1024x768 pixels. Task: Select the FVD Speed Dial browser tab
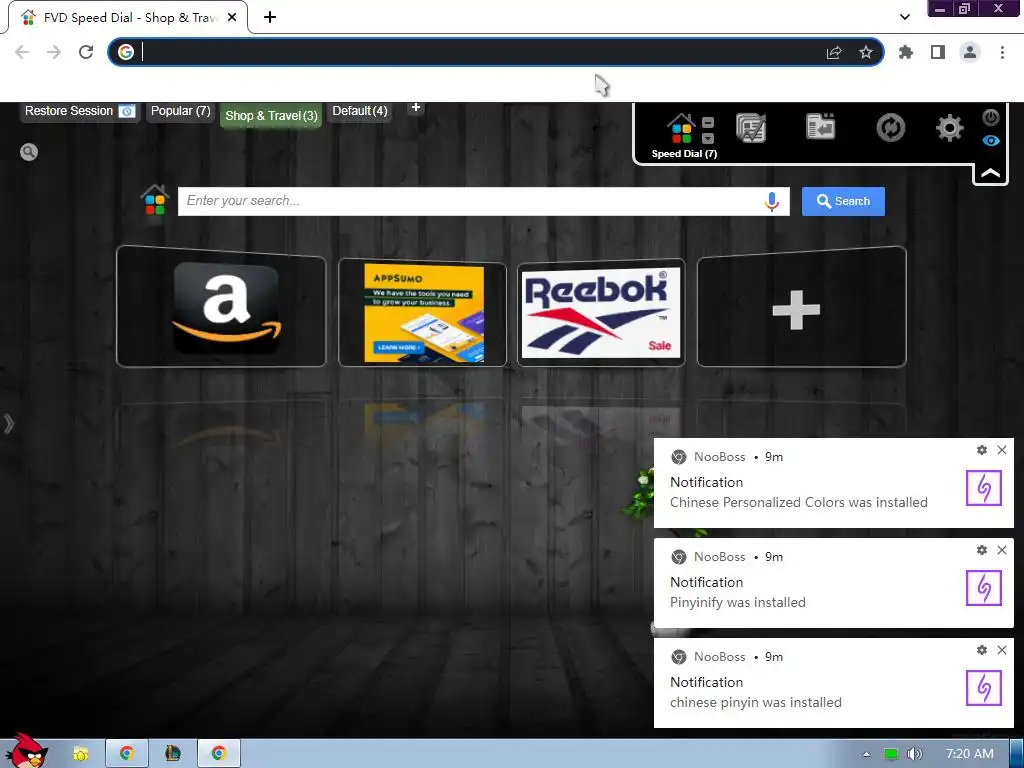[x=128, y=18]
